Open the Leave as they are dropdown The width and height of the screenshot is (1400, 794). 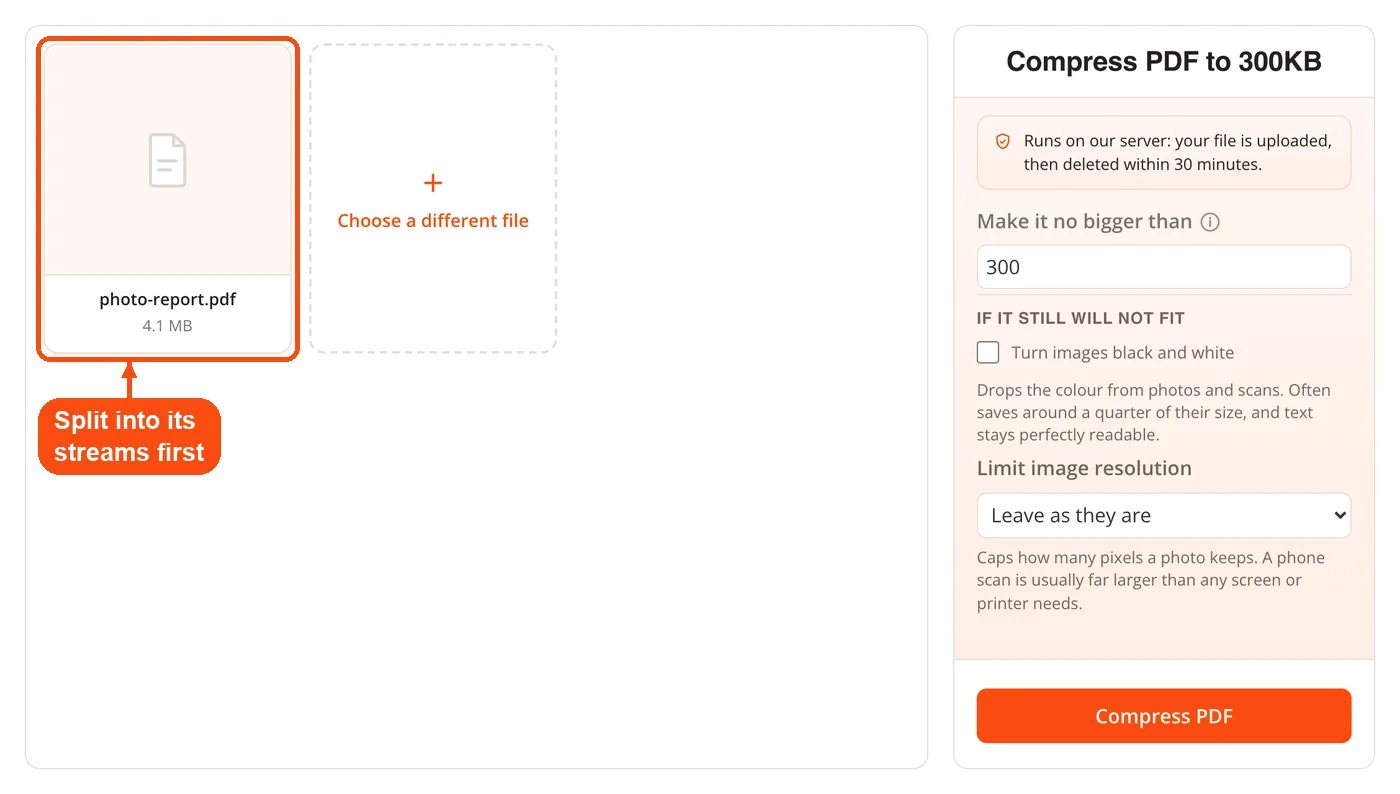1164,516
